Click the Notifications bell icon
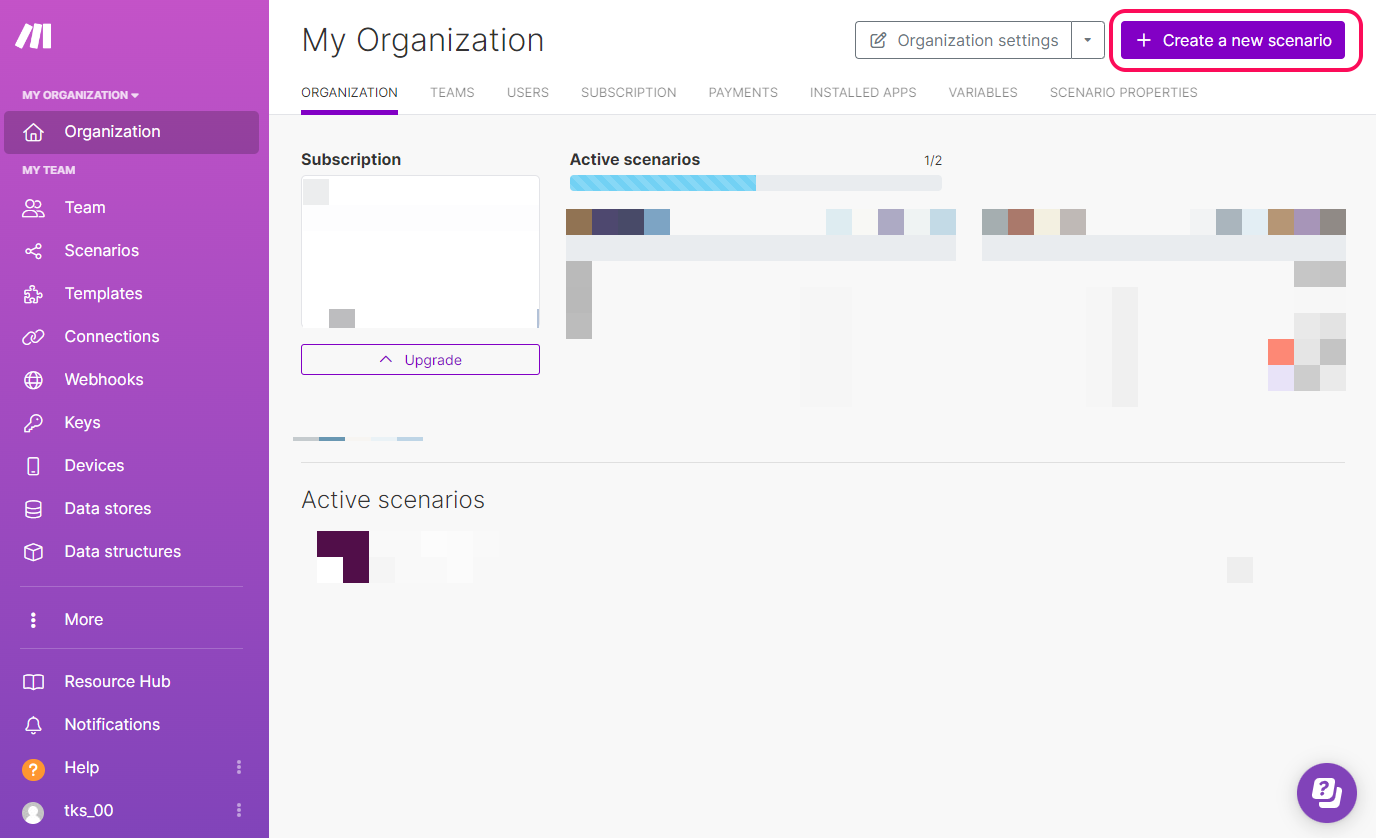 34,725
